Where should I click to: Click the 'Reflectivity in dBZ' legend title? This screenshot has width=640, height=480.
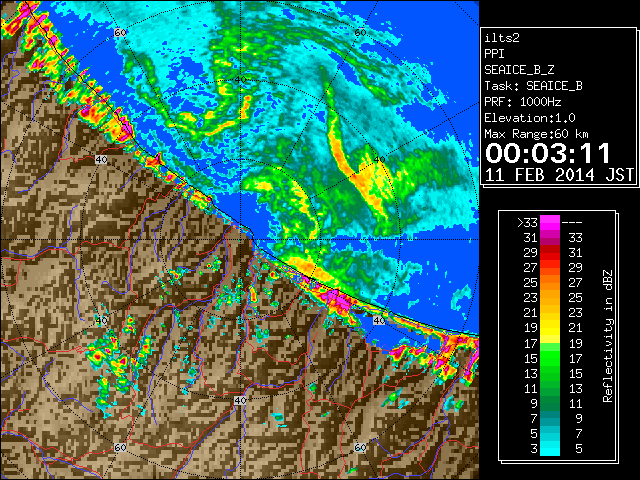(x=607, y=336)
